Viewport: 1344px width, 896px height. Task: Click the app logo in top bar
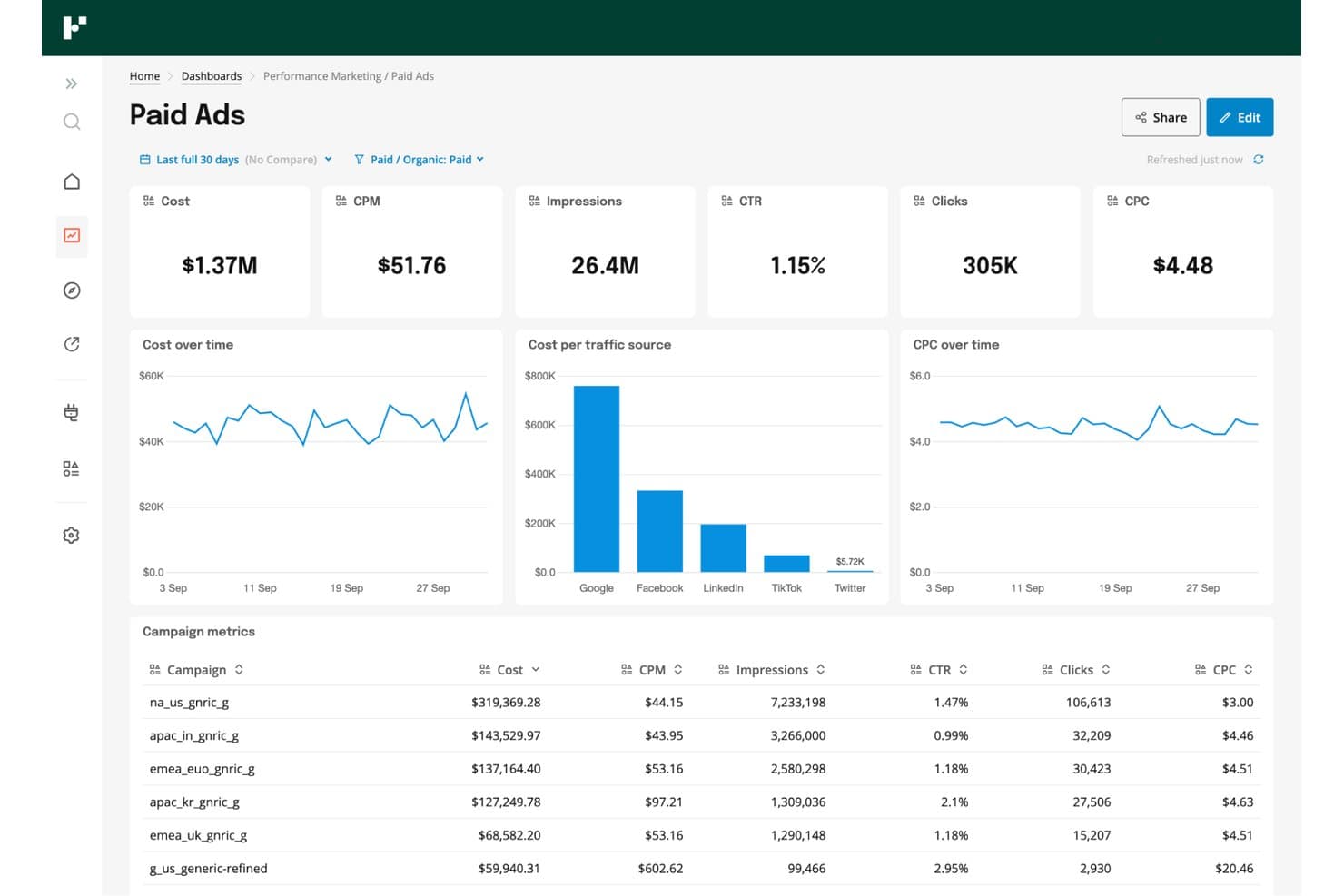point(74,27)
